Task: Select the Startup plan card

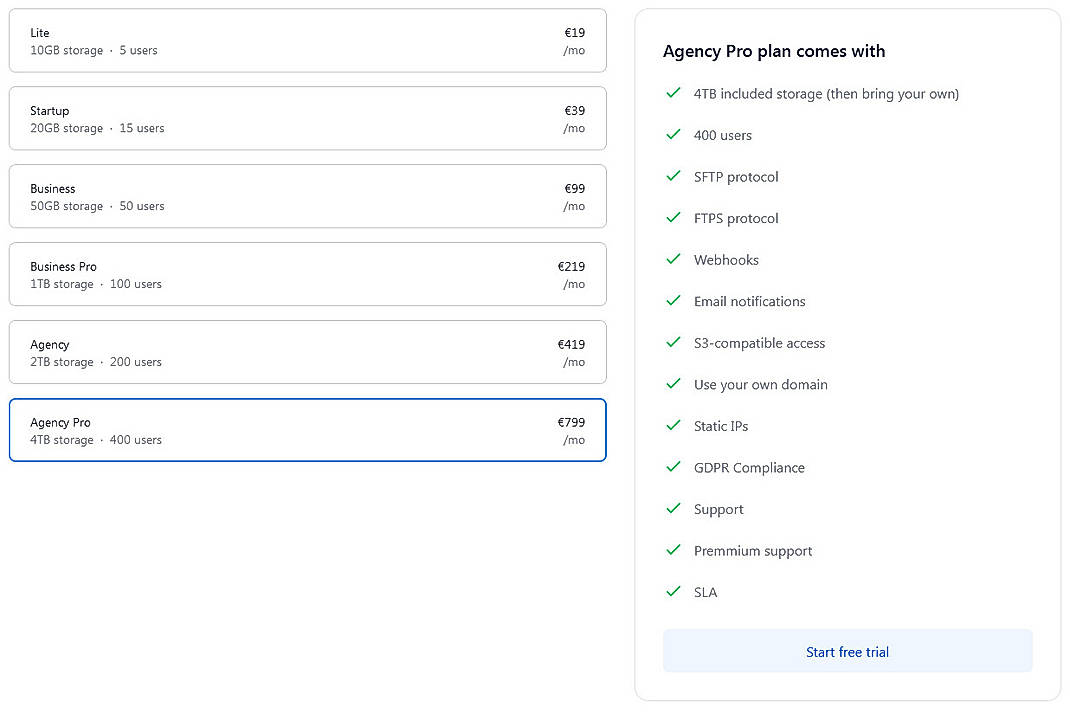Action: click(x=307, y=118)
